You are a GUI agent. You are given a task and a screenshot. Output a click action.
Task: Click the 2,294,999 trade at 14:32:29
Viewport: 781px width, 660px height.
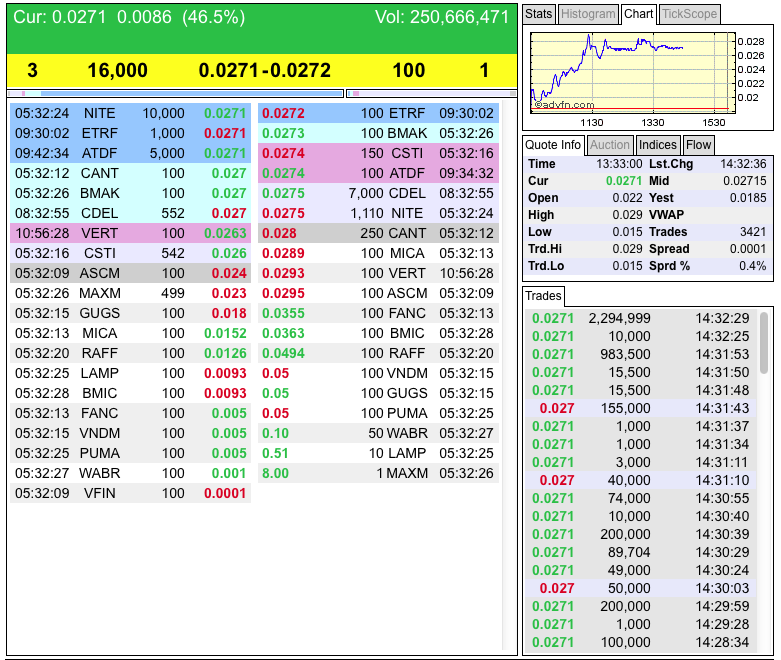(641, 318)
